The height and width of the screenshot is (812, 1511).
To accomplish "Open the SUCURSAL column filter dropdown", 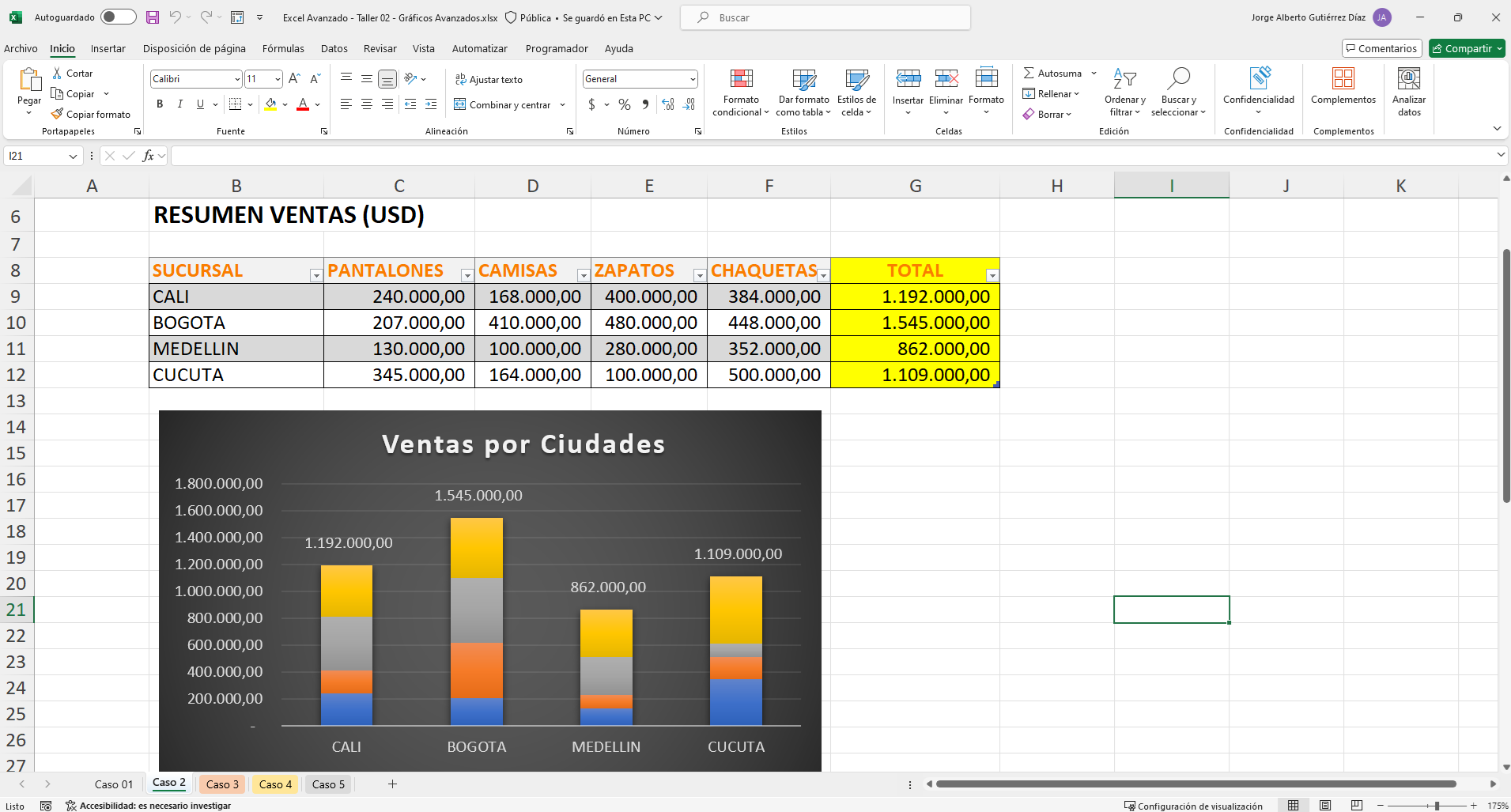I will coord(315,275).
